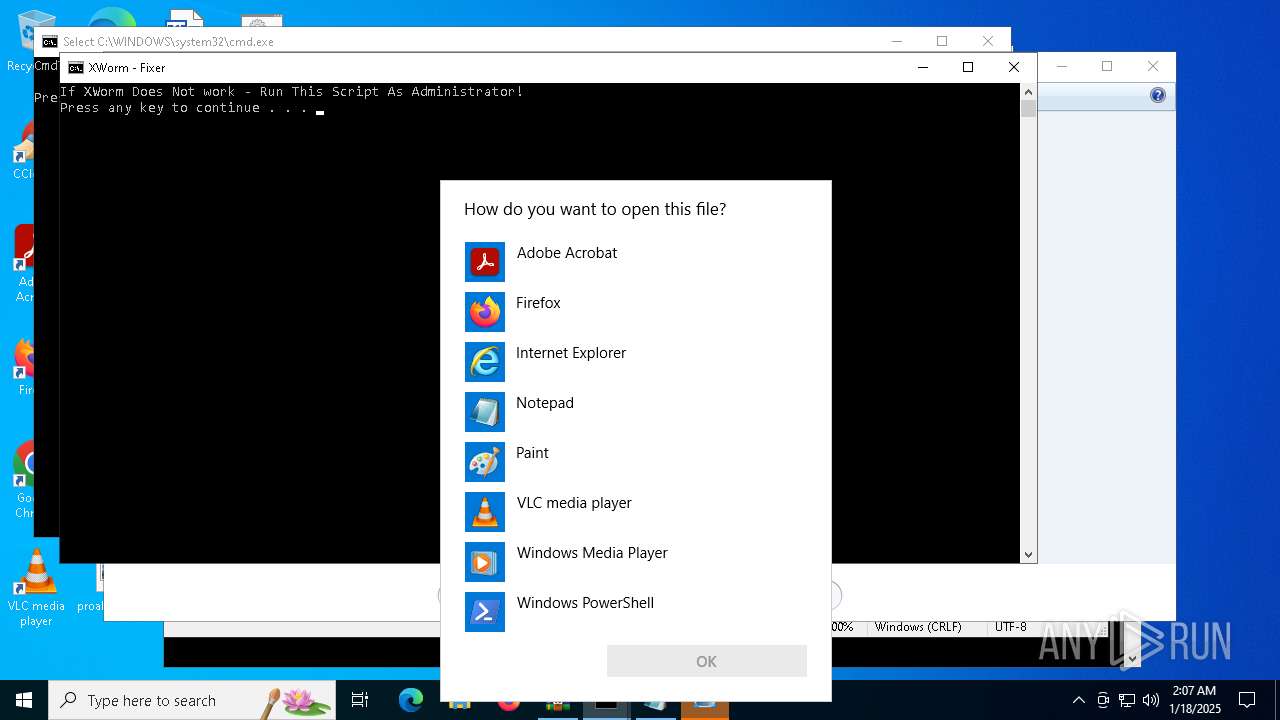Launch Microsoft Edge from the taskbar

pyautogui.click(x=411, y=700)
